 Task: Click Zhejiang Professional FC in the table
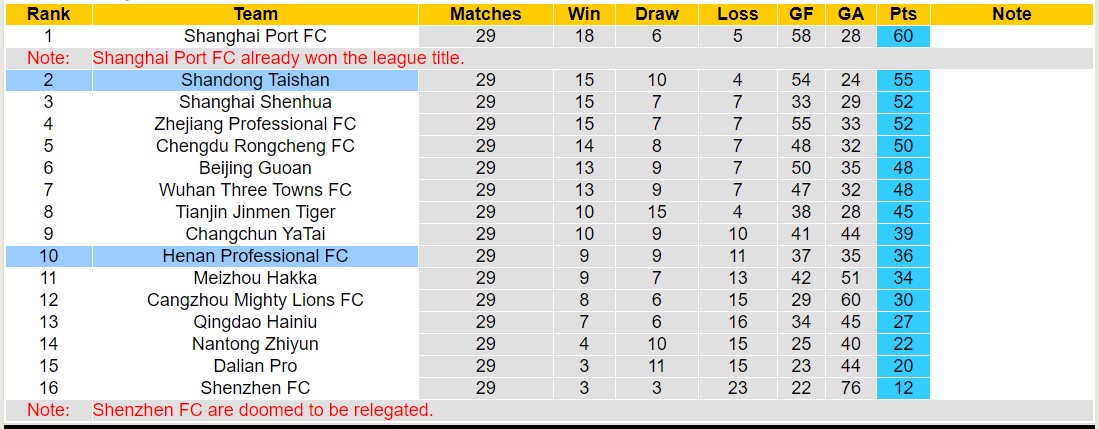[255, 124]
